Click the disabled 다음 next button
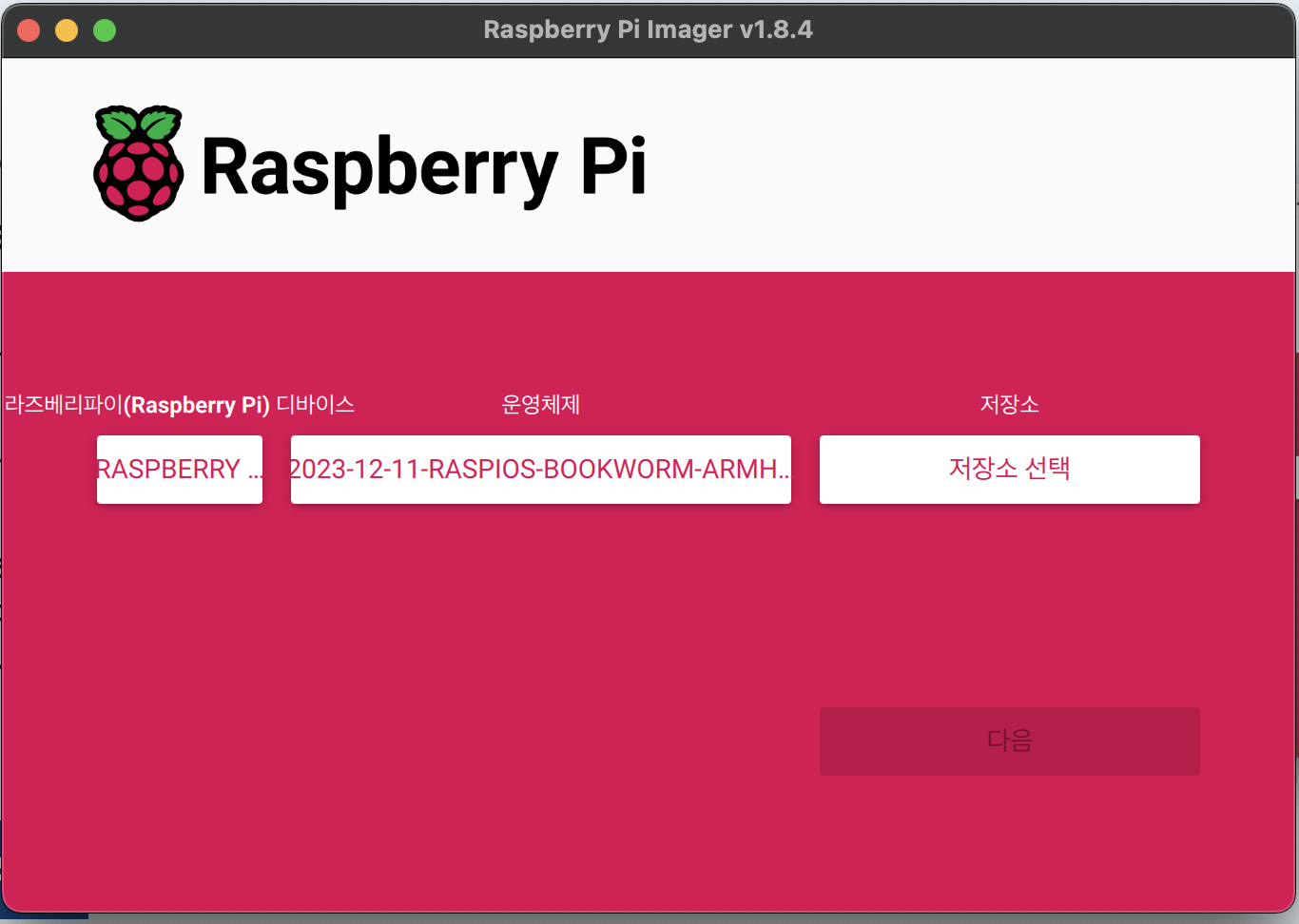The width and height of the screenshot is (1299, 924). coord(1009,741)
